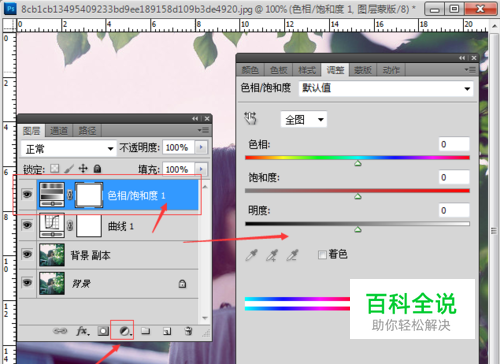Create new fill or adjustment layer

(125, 331)
